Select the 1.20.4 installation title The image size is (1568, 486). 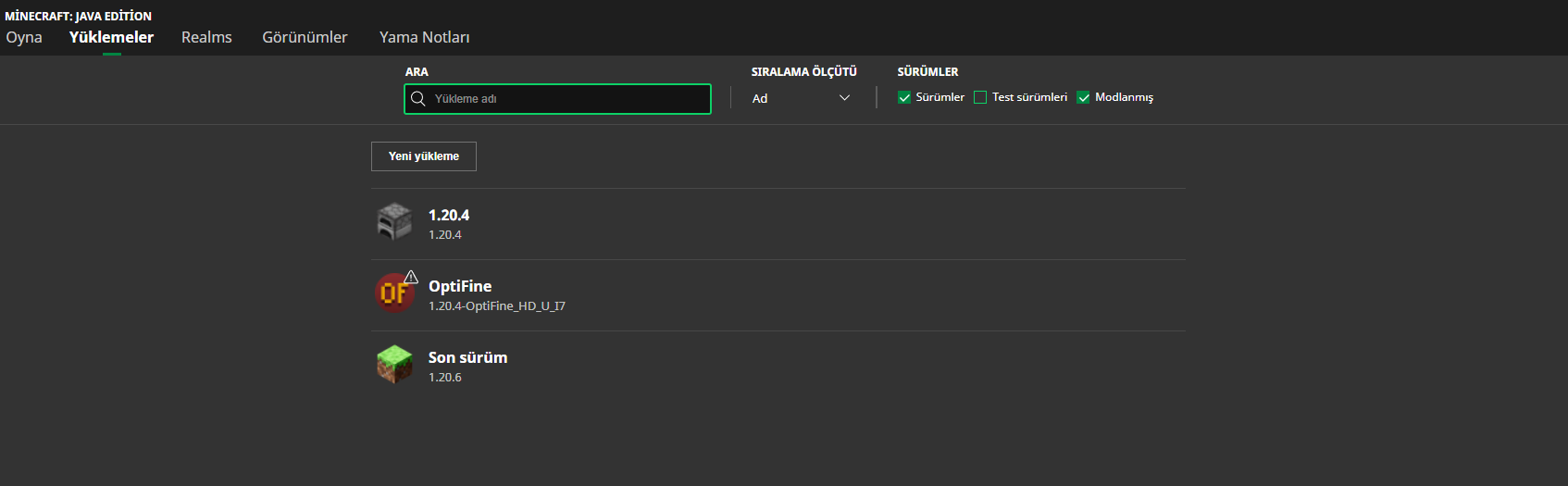pyautogui.click(x=449, y=215)
